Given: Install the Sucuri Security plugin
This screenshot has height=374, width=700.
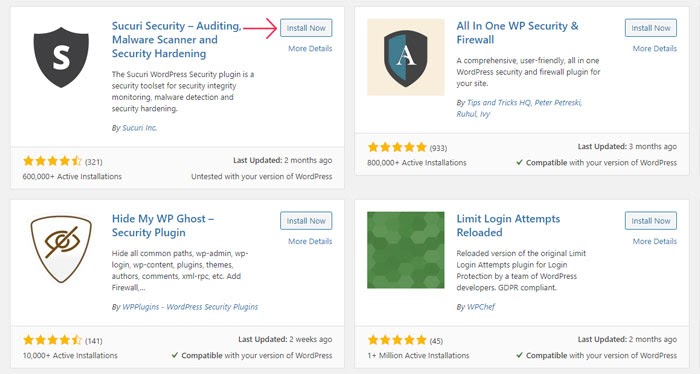Looking at the screenshot, I should click(x=306, y=28).
